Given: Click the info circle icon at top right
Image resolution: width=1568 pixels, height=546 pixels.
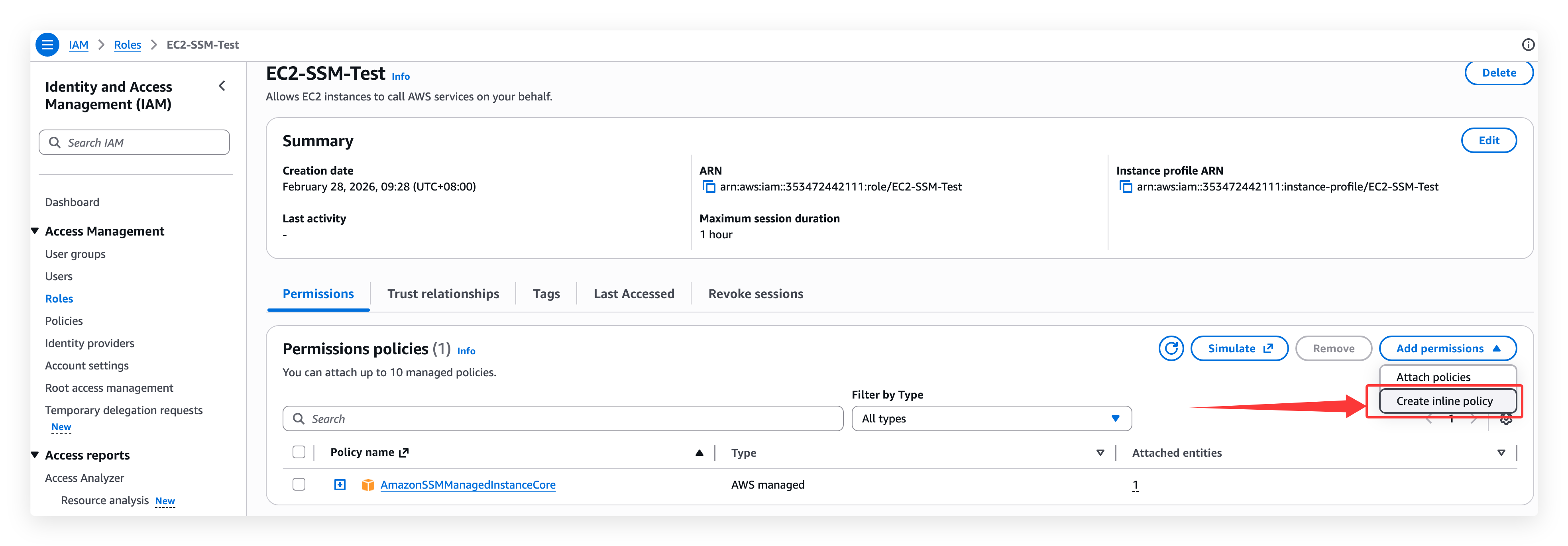Looking at the screenshot, I should click(1528, 44).
